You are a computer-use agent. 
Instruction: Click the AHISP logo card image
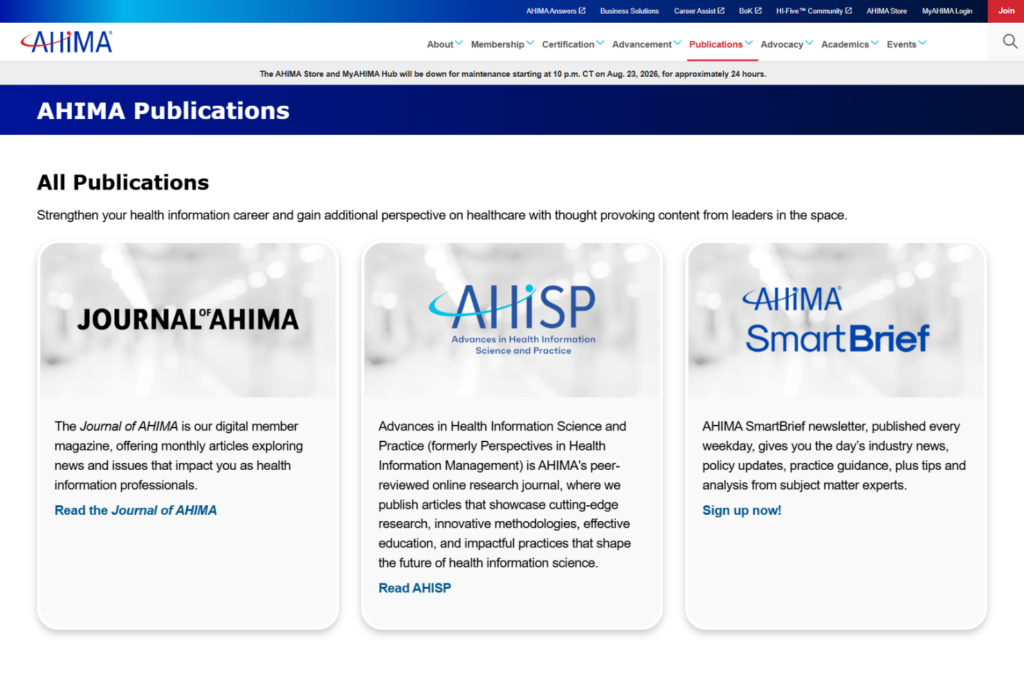512,320
